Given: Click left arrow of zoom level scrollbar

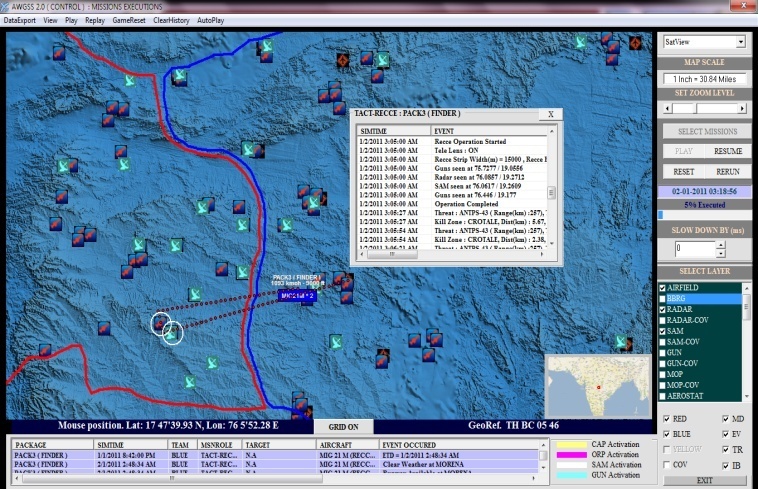Looking at the screenshot, I should tap(668, 109).
